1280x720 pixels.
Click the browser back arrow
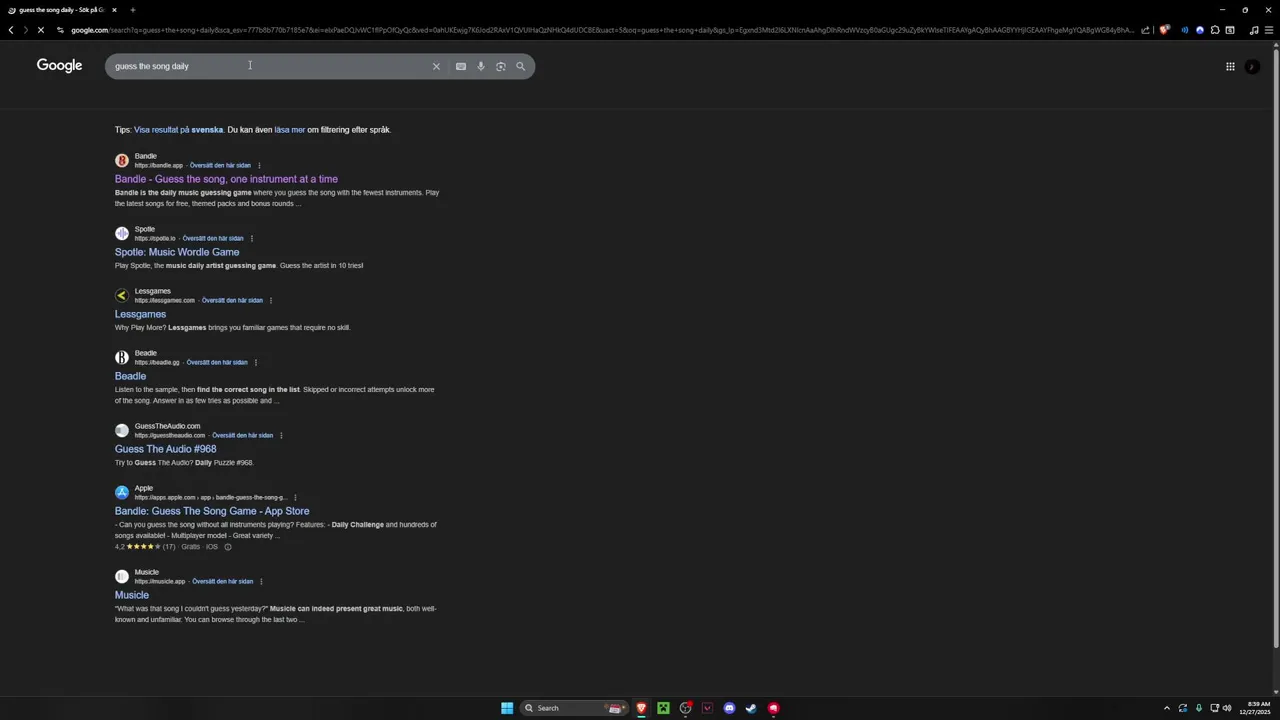tap(11, 30)
